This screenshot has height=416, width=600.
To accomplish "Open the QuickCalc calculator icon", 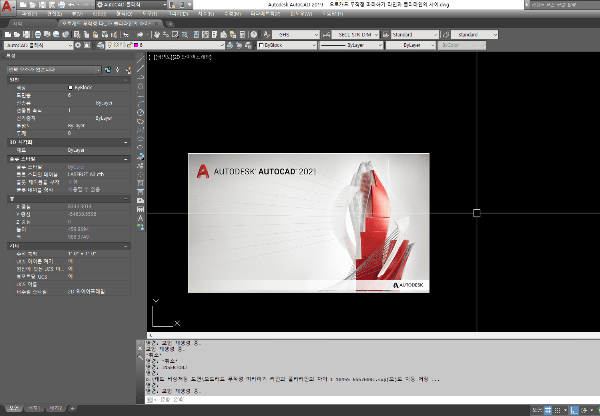I will click(242, 34).
